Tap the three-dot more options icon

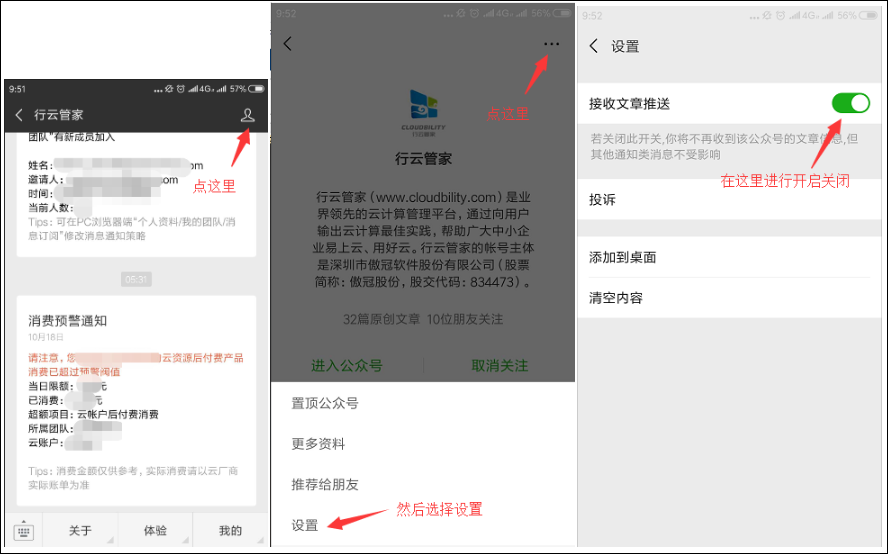[551, 44]
